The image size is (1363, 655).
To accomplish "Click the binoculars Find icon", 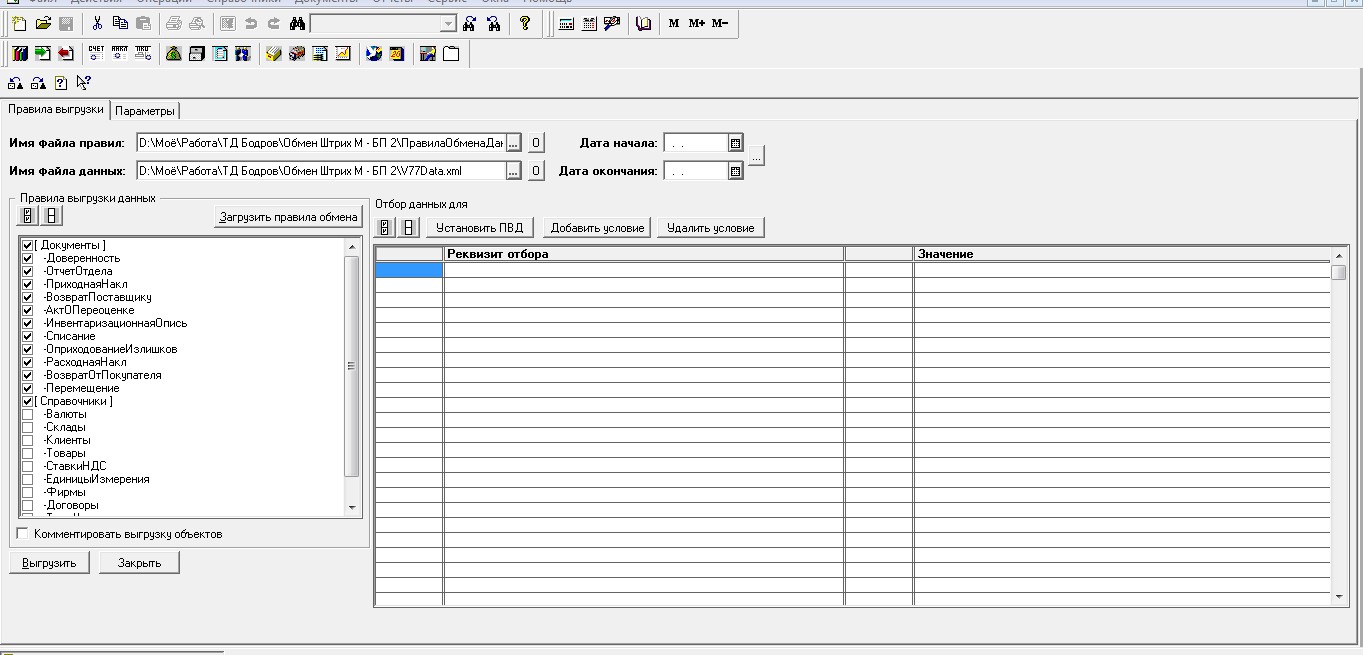I will 297,23.
